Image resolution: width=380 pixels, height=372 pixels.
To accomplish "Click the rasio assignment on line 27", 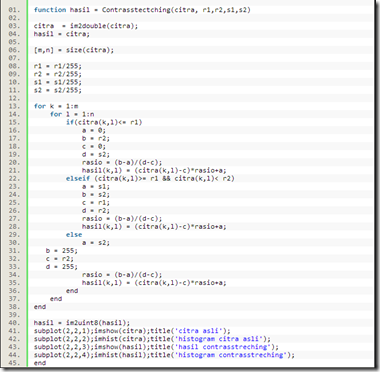I will coord(122,218).
